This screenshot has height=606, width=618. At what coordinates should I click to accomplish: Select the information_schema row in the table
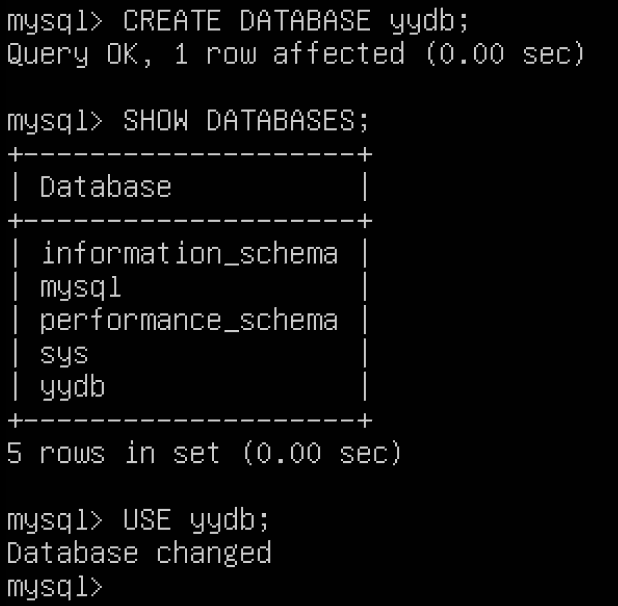[x=189, y=254]
